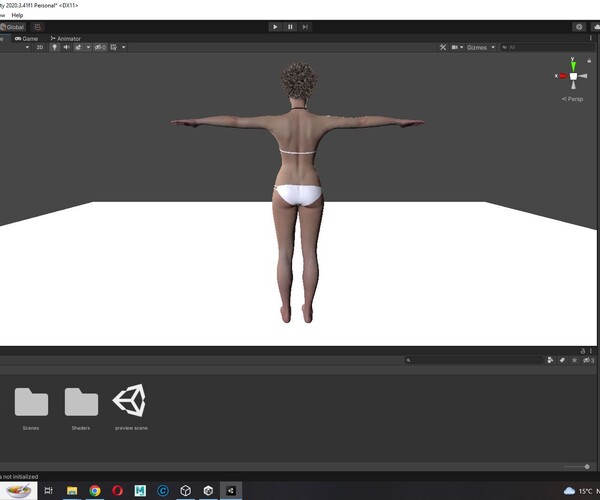Open the Gizmos dropdown arrow
600x500 pixels.
pyautogui.click(x=493, y=47)
